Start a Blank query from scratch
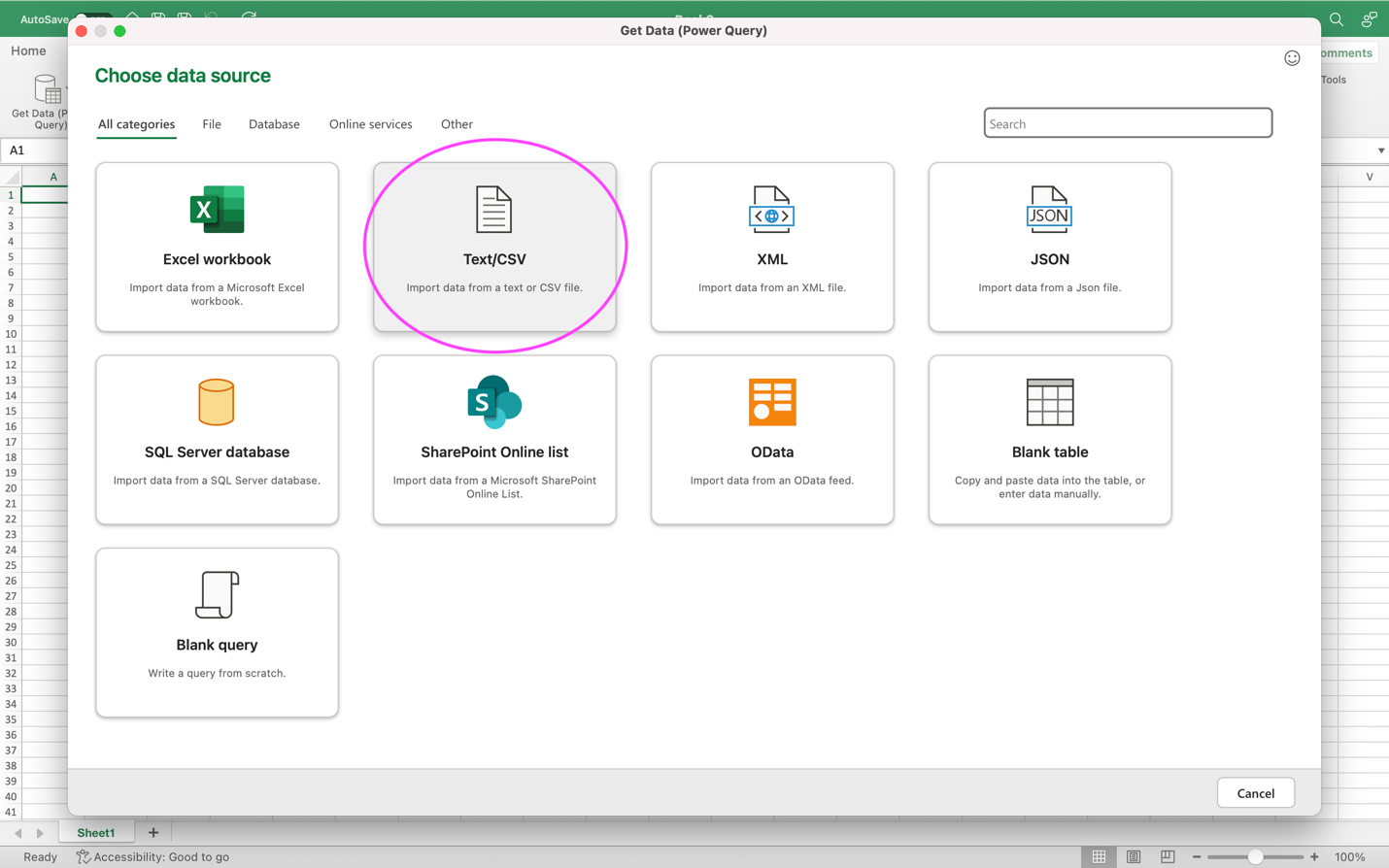Screen dimensions: 1389x868 (x=217, y=633)
